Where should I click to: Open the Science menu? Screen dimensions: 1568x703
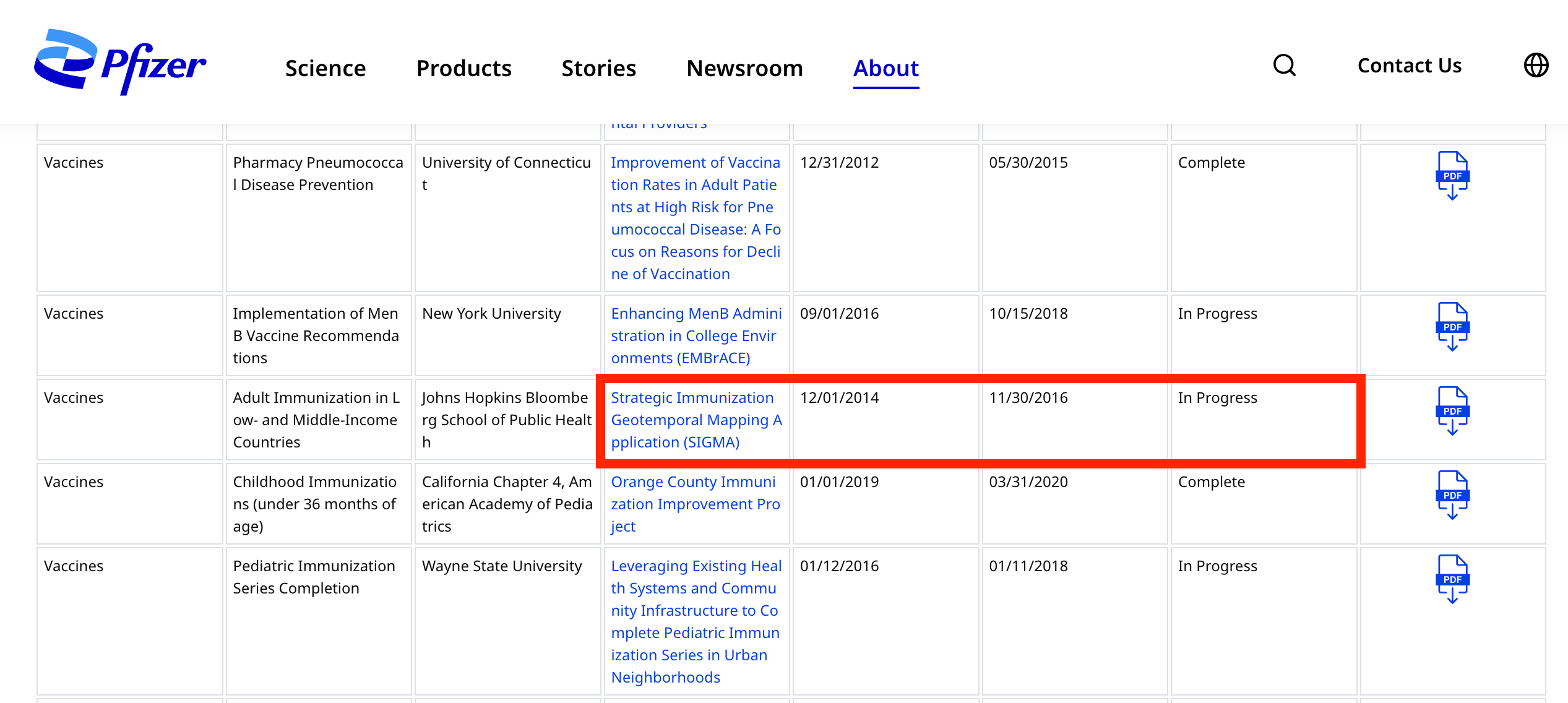click(x=325, y=67)
